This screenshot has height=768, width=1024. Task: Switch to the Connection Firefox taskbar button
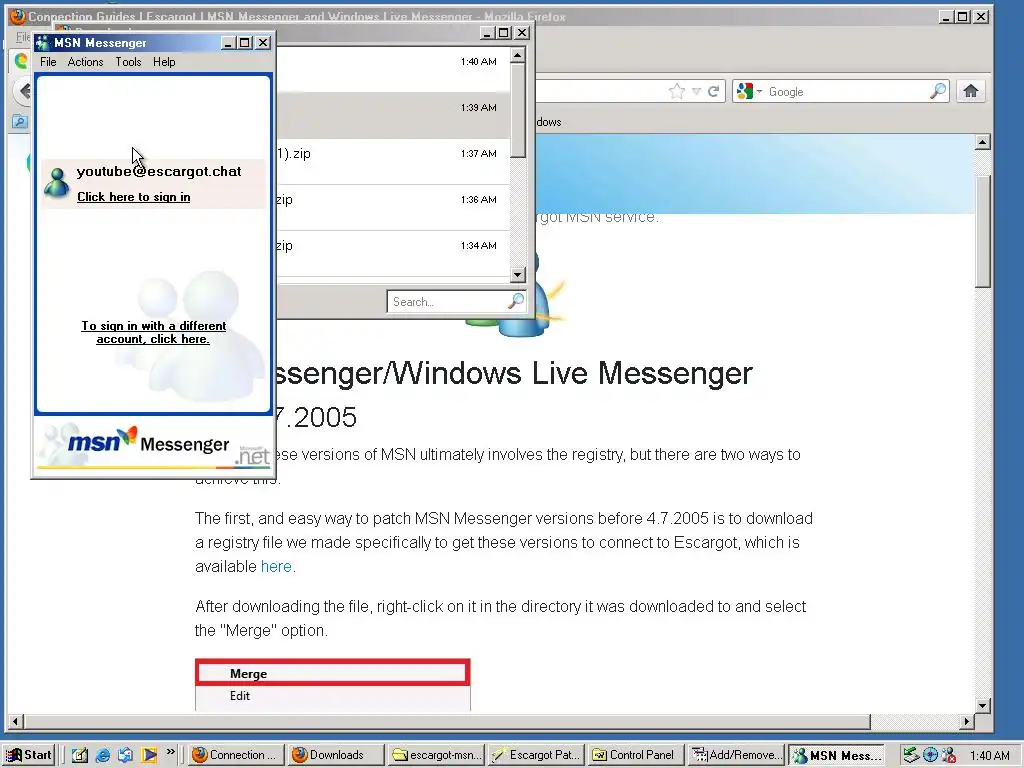(x=238, y=755)
